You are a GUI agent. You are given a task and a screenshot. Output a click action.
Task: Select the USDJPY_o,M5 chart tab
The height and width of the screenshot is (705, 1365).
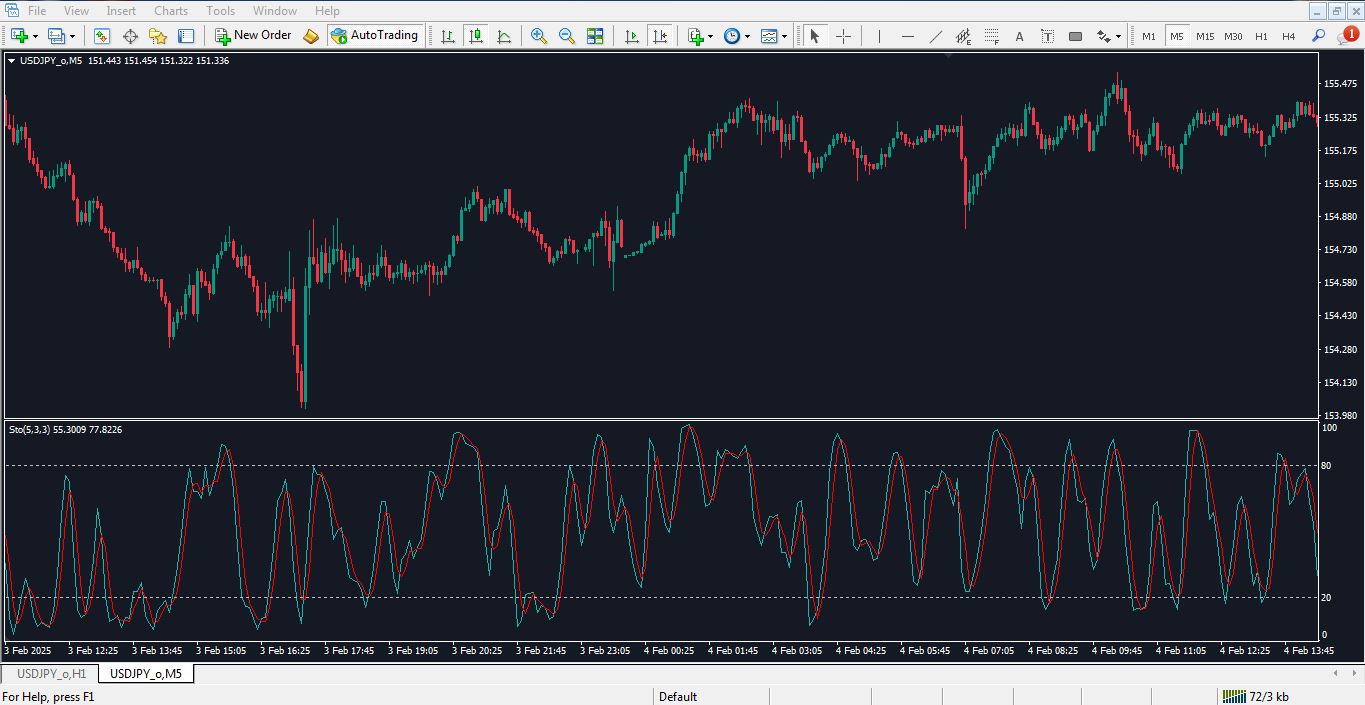tap(146, 674)
